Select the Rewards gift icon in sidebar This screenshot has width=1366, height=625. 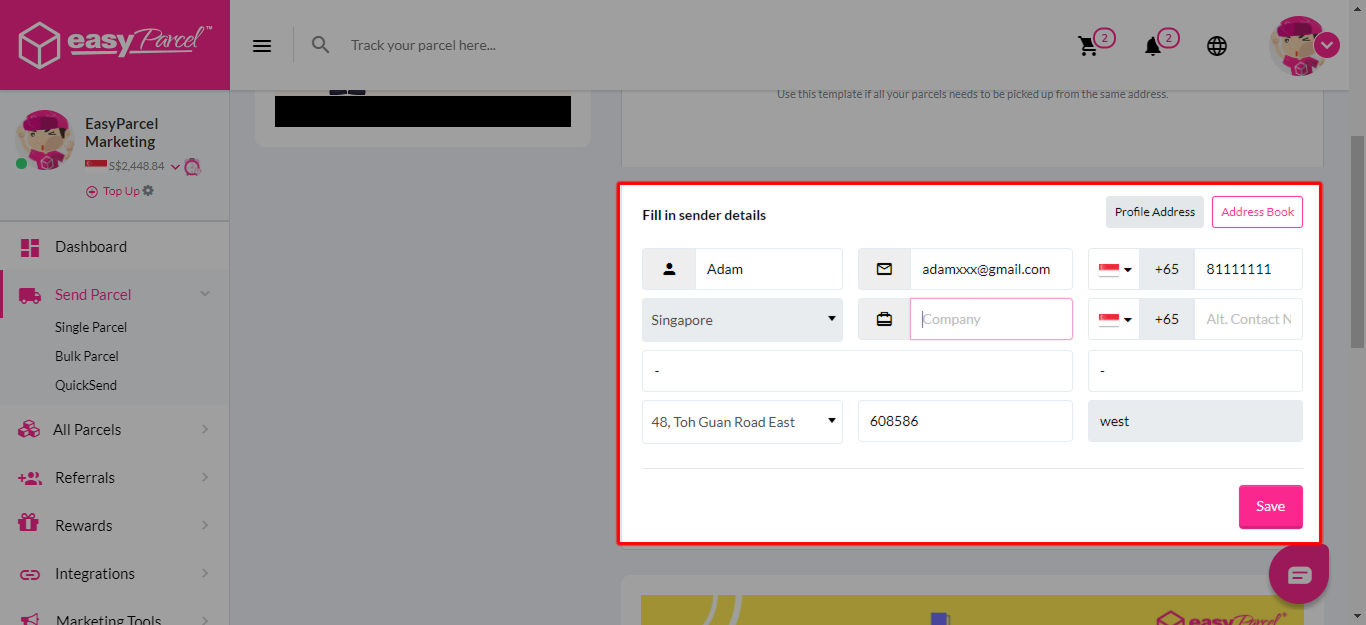(28, 525)
